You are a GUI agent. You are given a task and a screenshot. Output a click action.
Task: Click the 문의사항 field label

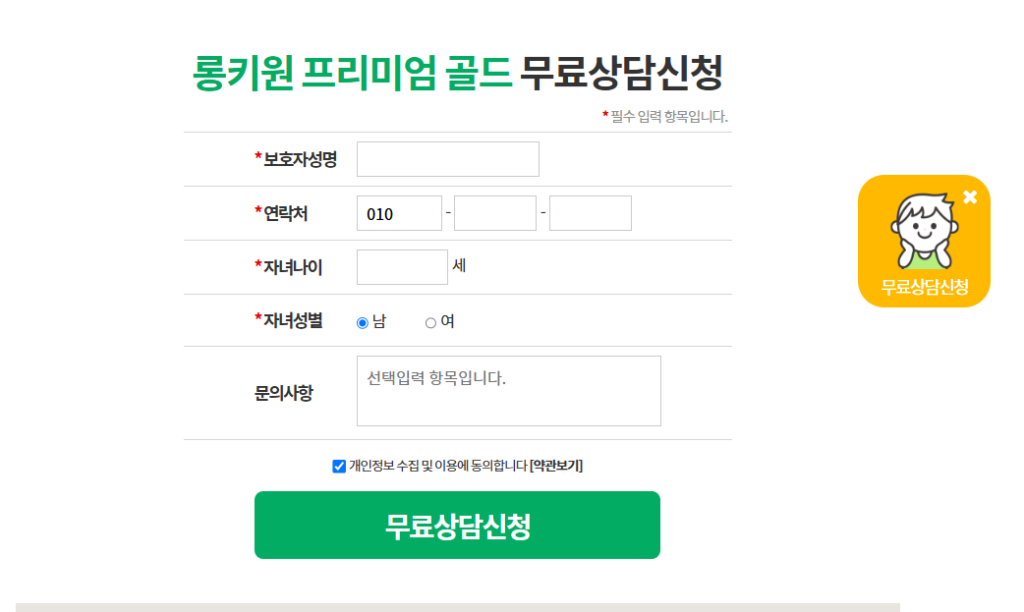(283, 393)
